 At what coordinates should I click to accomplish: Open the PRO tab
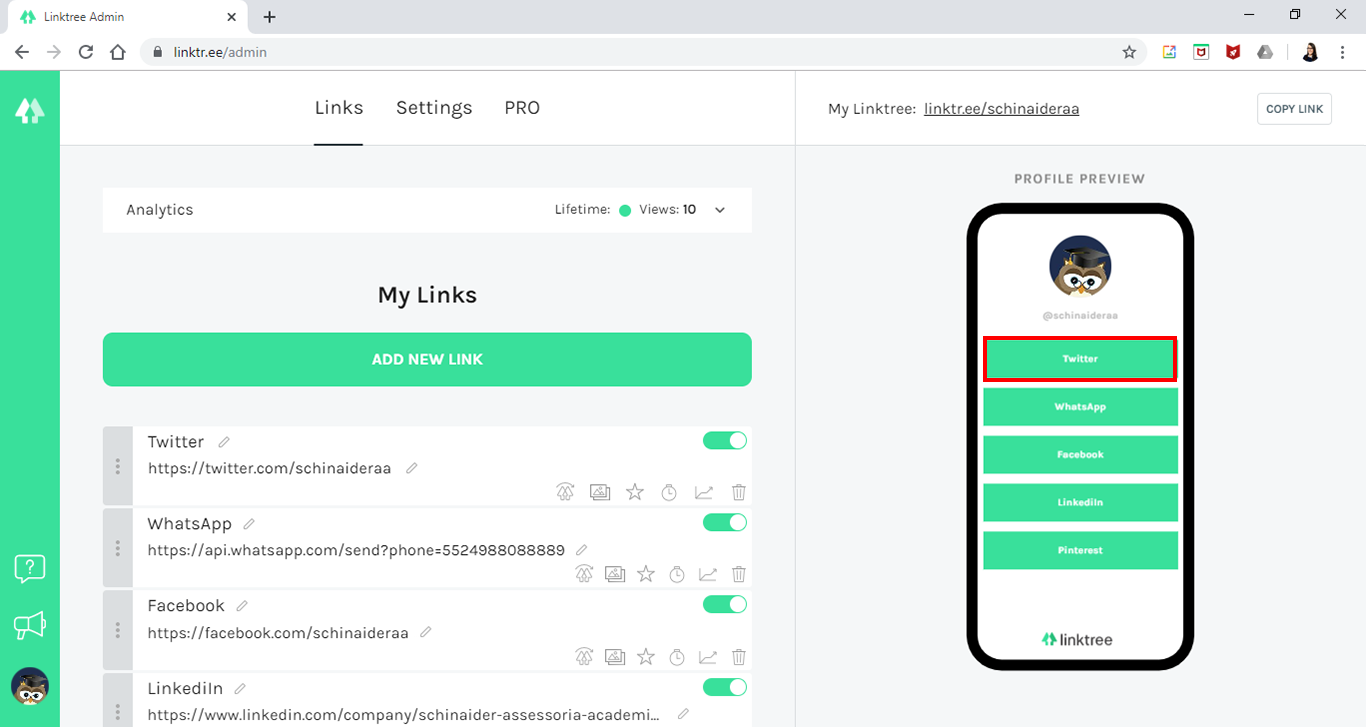(522, 108)
